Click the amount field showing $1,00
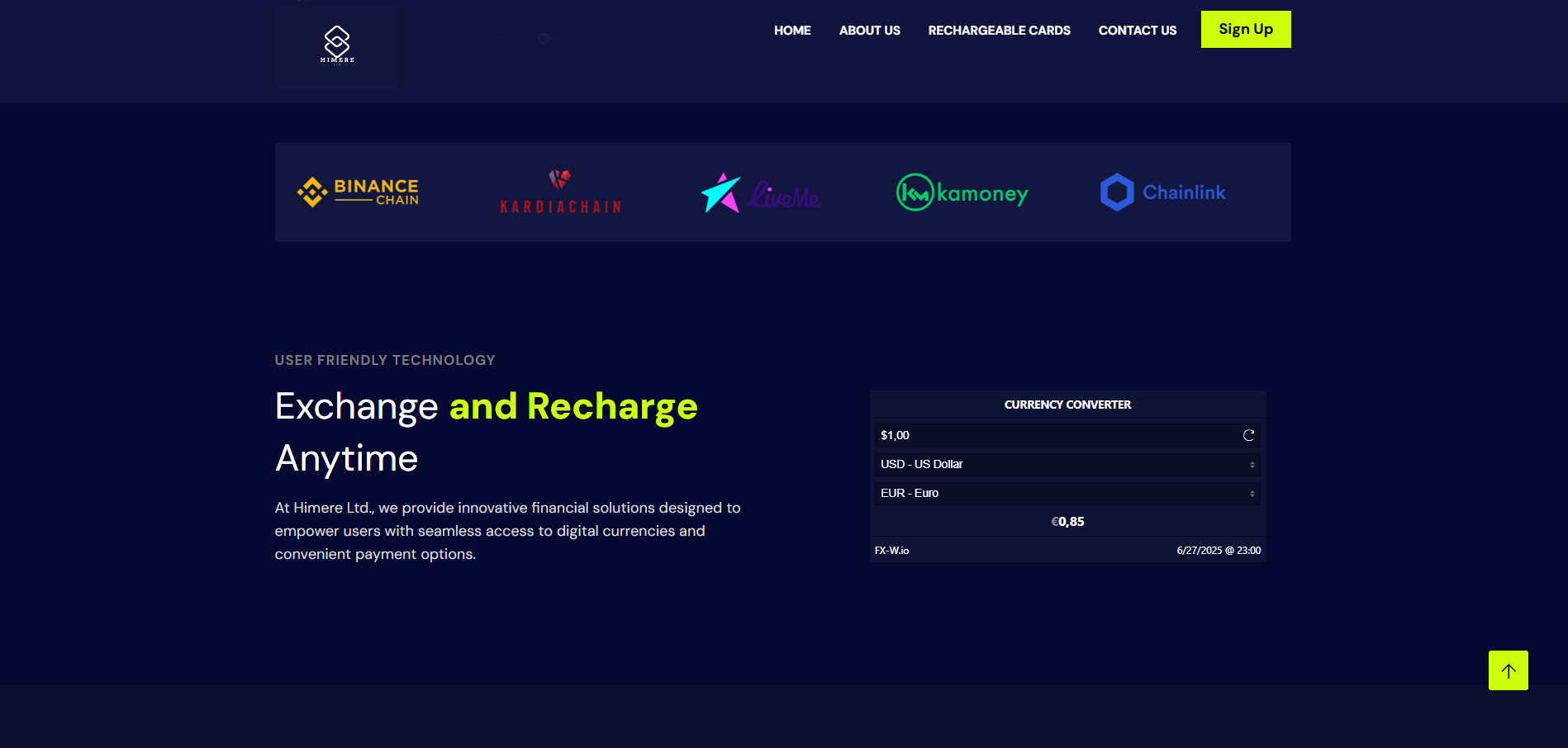 pyautogui.click(x=1057, y=435)
